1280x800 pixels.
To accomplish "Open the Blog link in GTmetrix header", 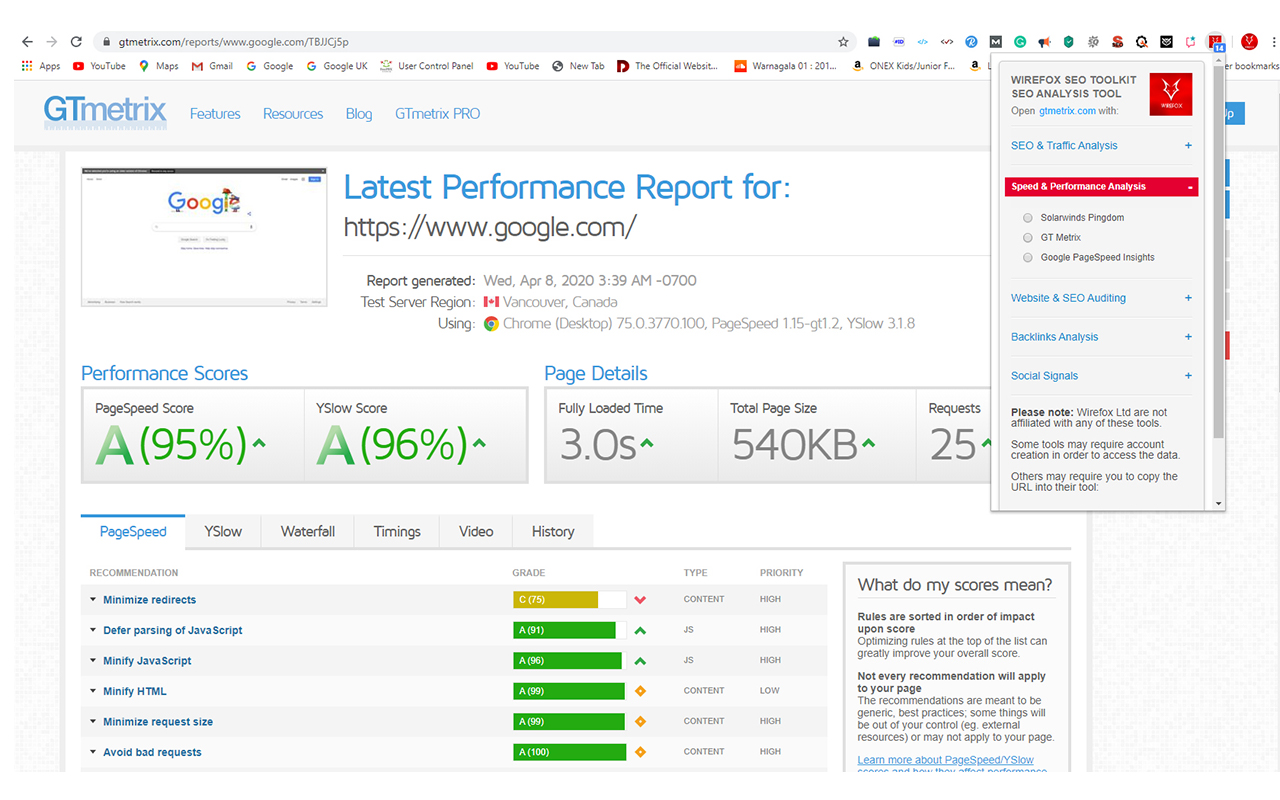I will (359, 114).
